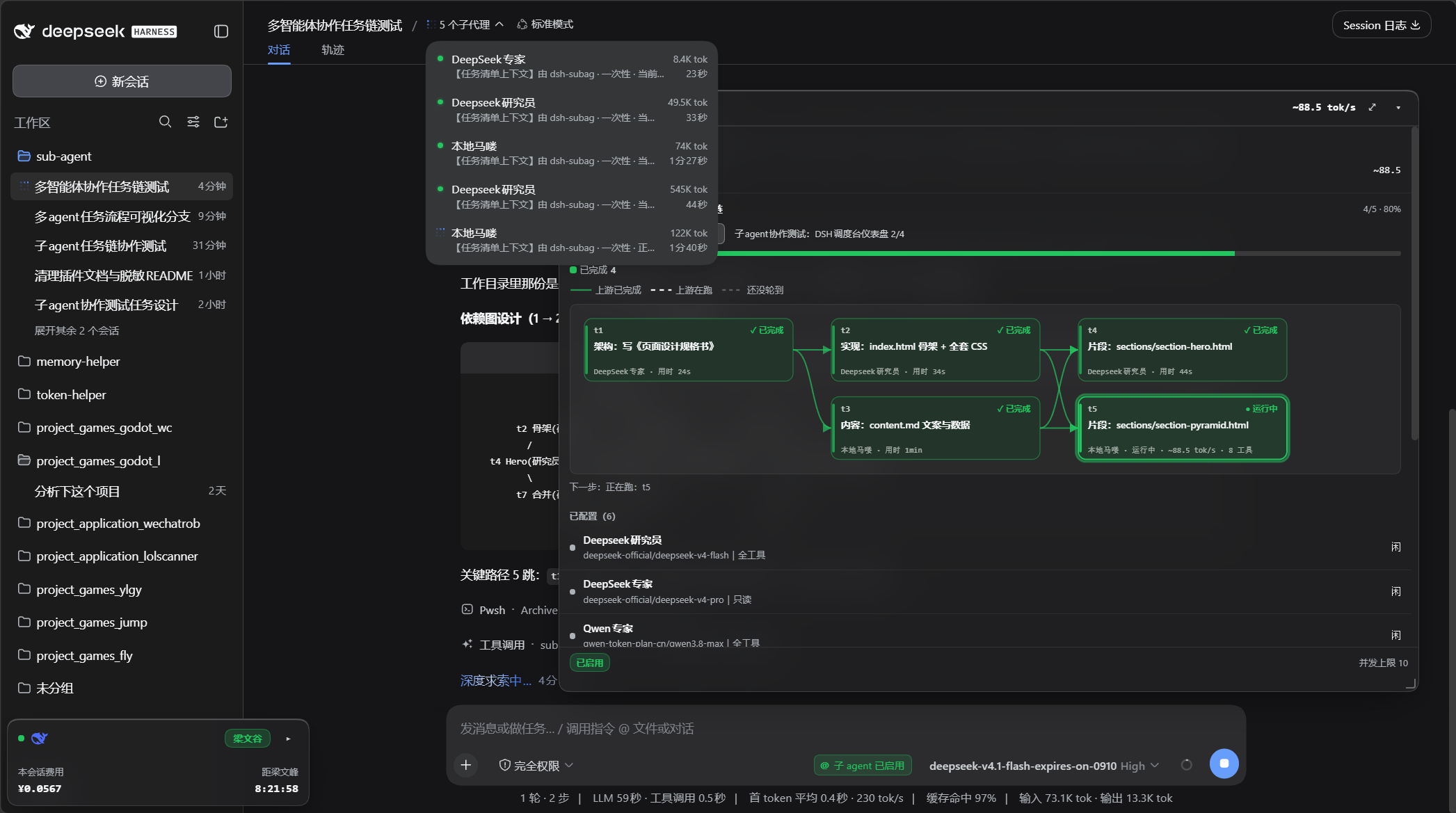This screenshot has height=813, width=1456.
Task: Toggle the 梁文谷 badge in cost widget
Action: point(248,739)
